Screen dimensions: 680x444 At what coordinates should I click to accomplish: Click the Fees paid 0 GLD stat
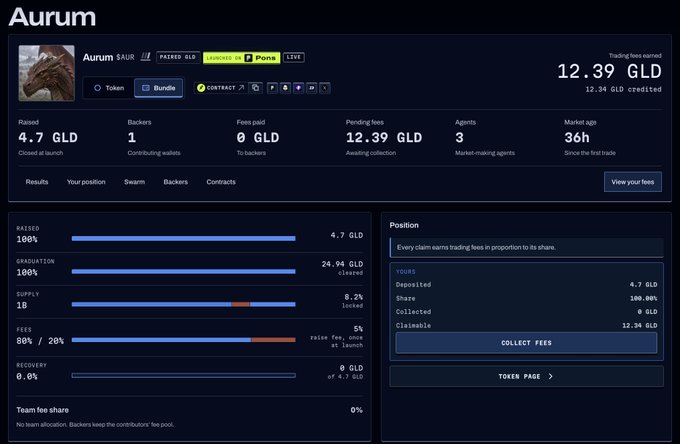258,137
